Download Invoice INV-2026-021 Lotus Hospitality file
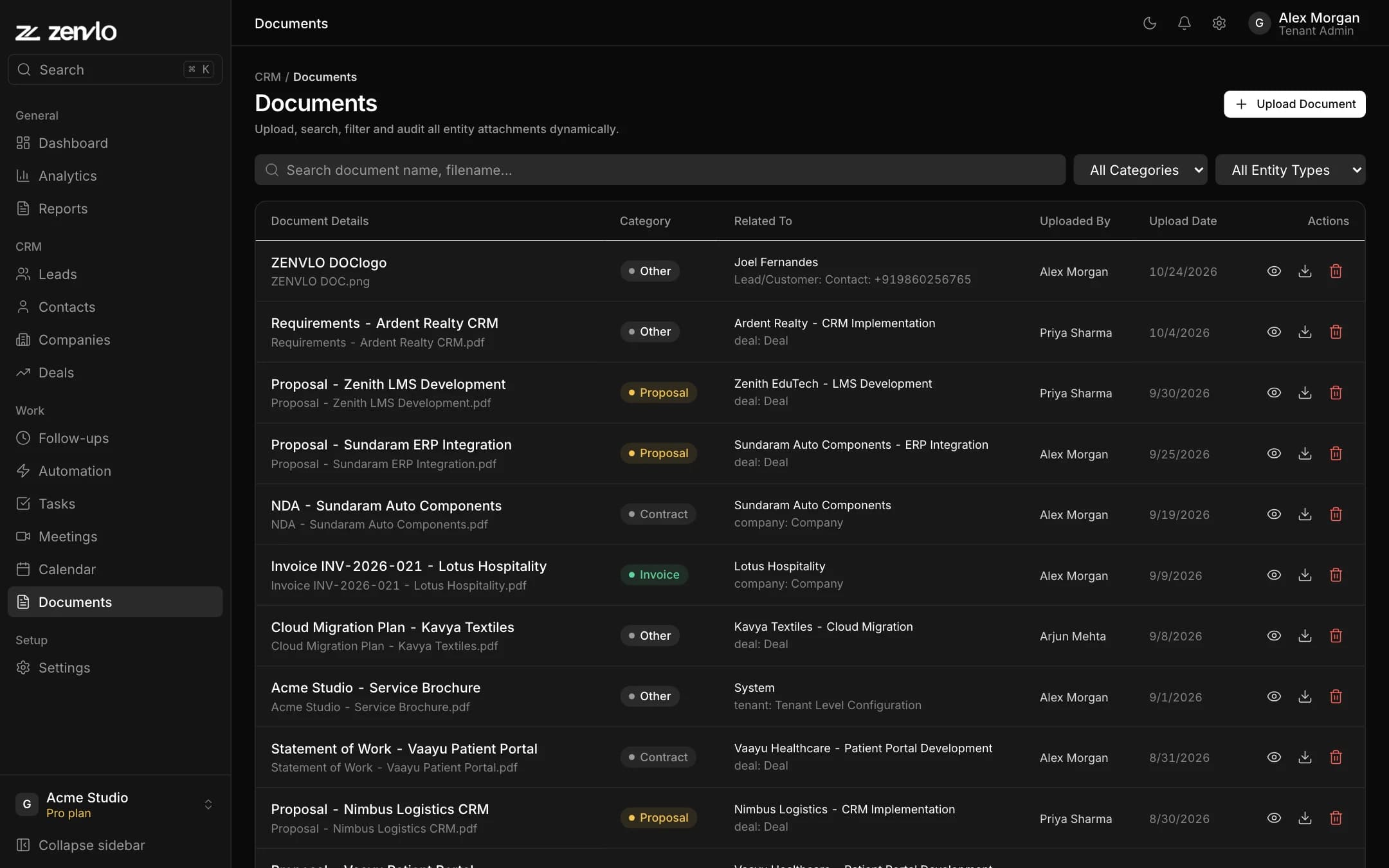This screenshot has height=868, width=1389. (x=1305, y=575)
